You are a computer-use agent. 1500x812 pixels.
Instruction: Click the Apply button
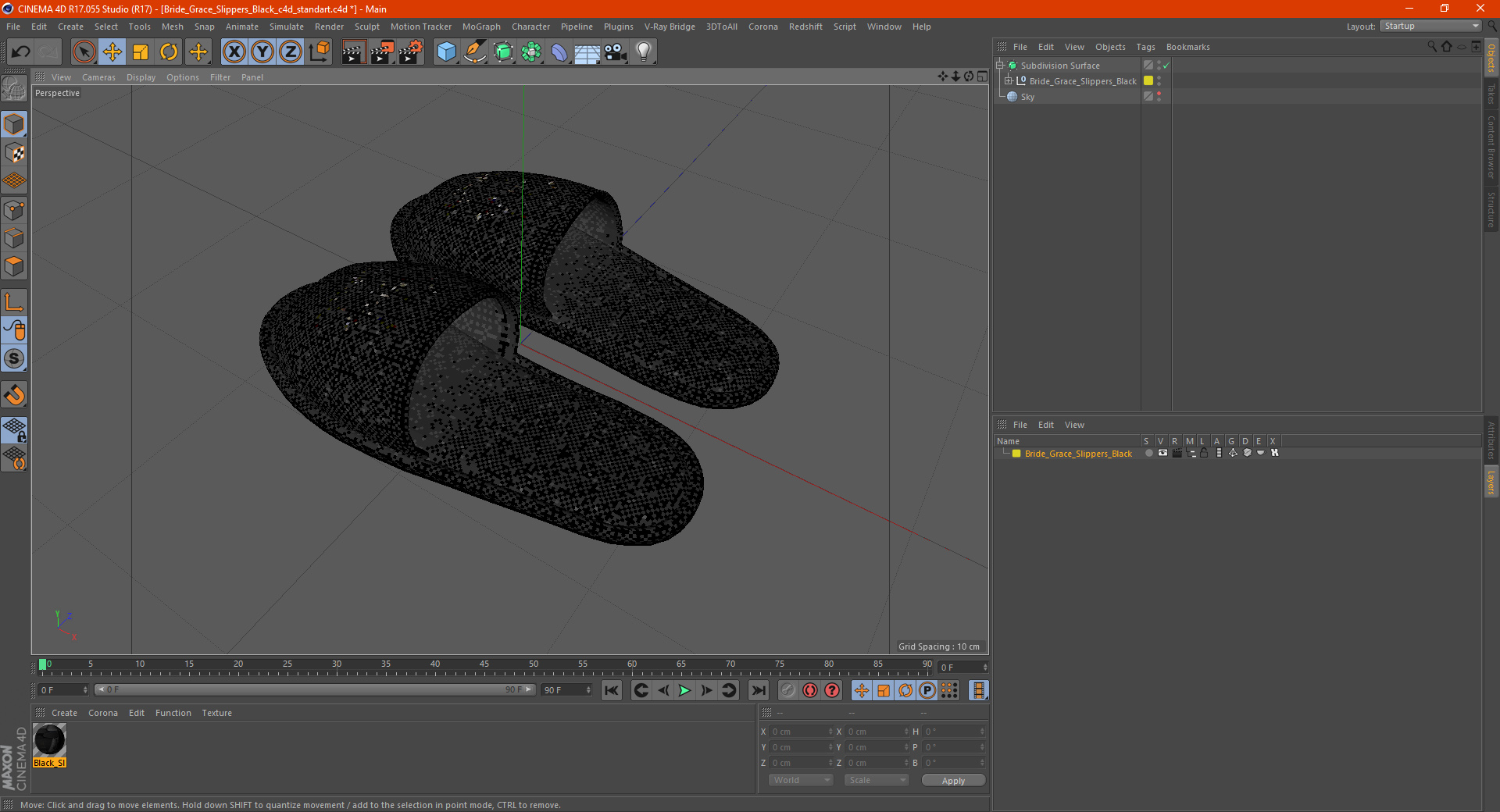point(953,781)
